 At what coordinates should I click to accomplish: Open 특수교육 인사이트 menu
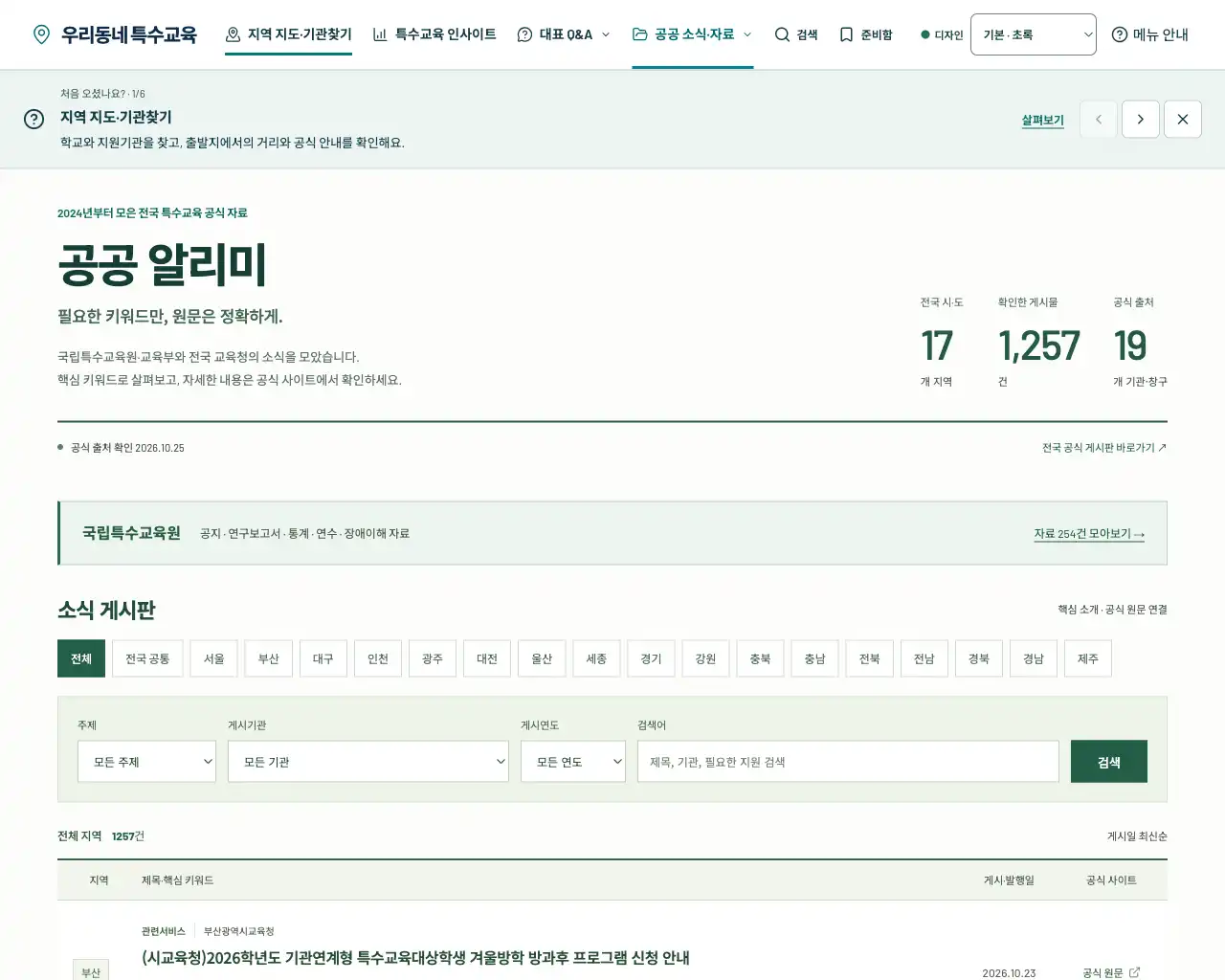(x=434, y=34)
